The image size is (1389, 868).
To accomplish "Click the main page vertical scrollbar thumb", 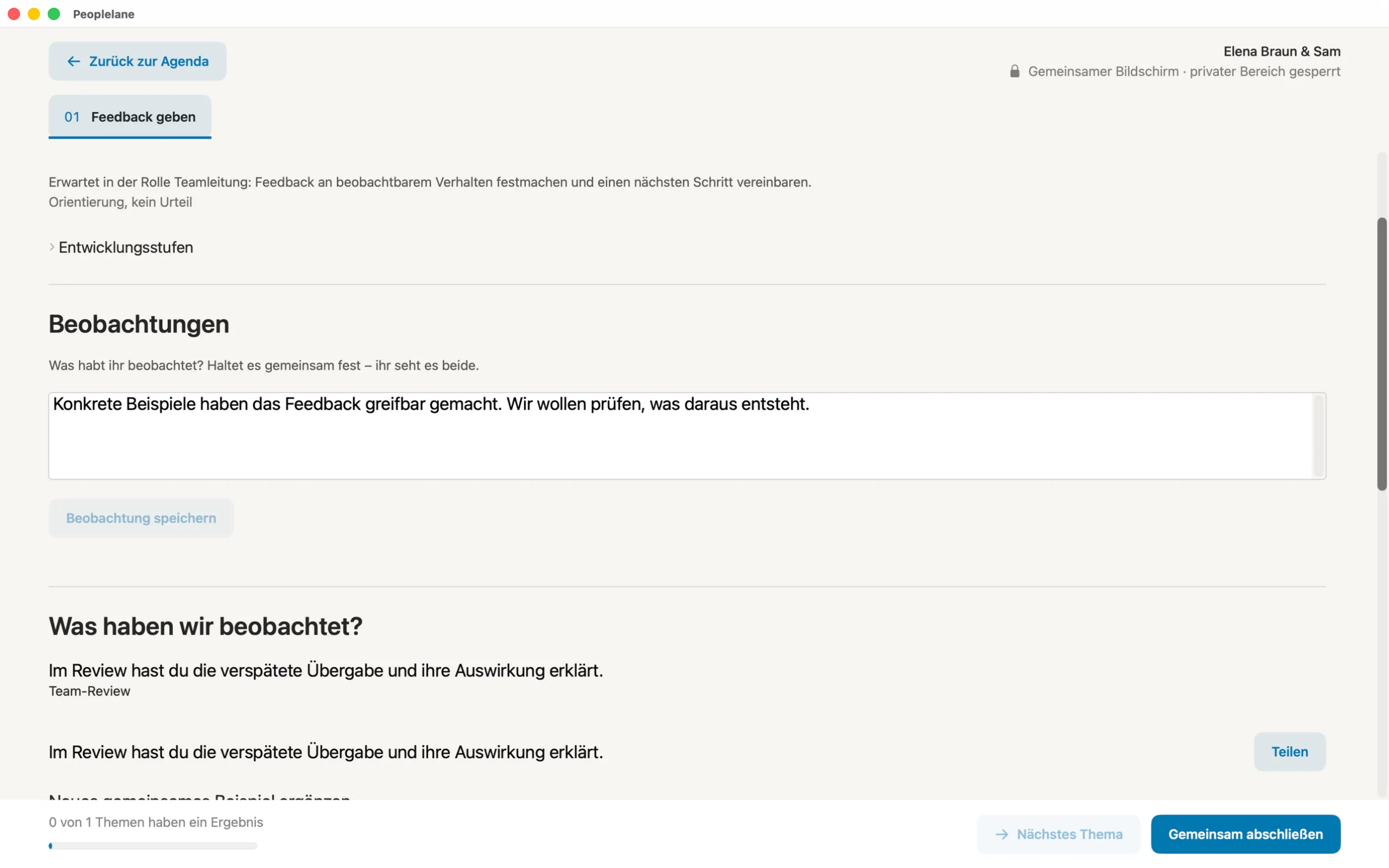I will 1382,354.
